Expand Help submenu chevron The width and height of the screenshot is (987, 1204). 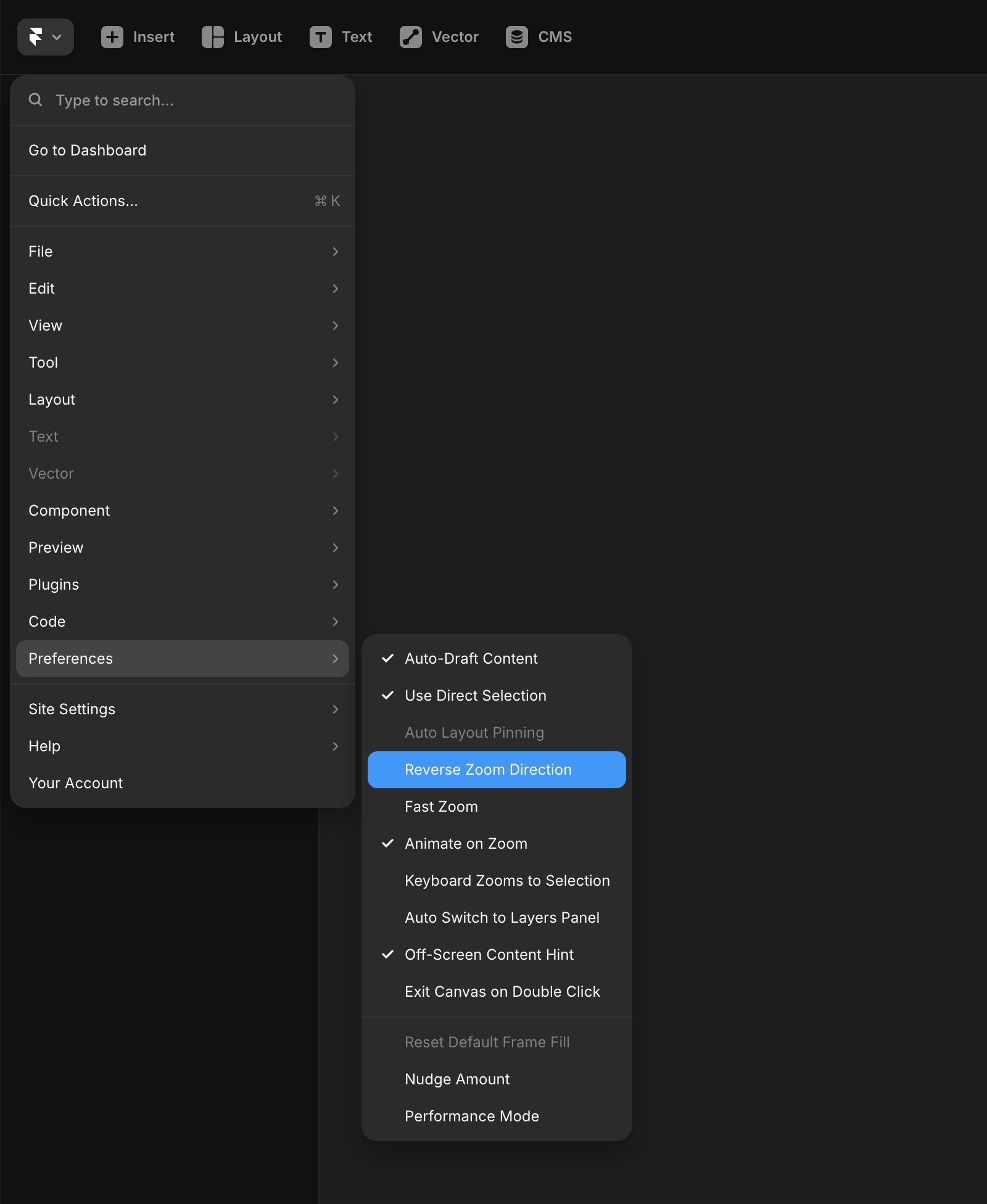coord(336,746)
